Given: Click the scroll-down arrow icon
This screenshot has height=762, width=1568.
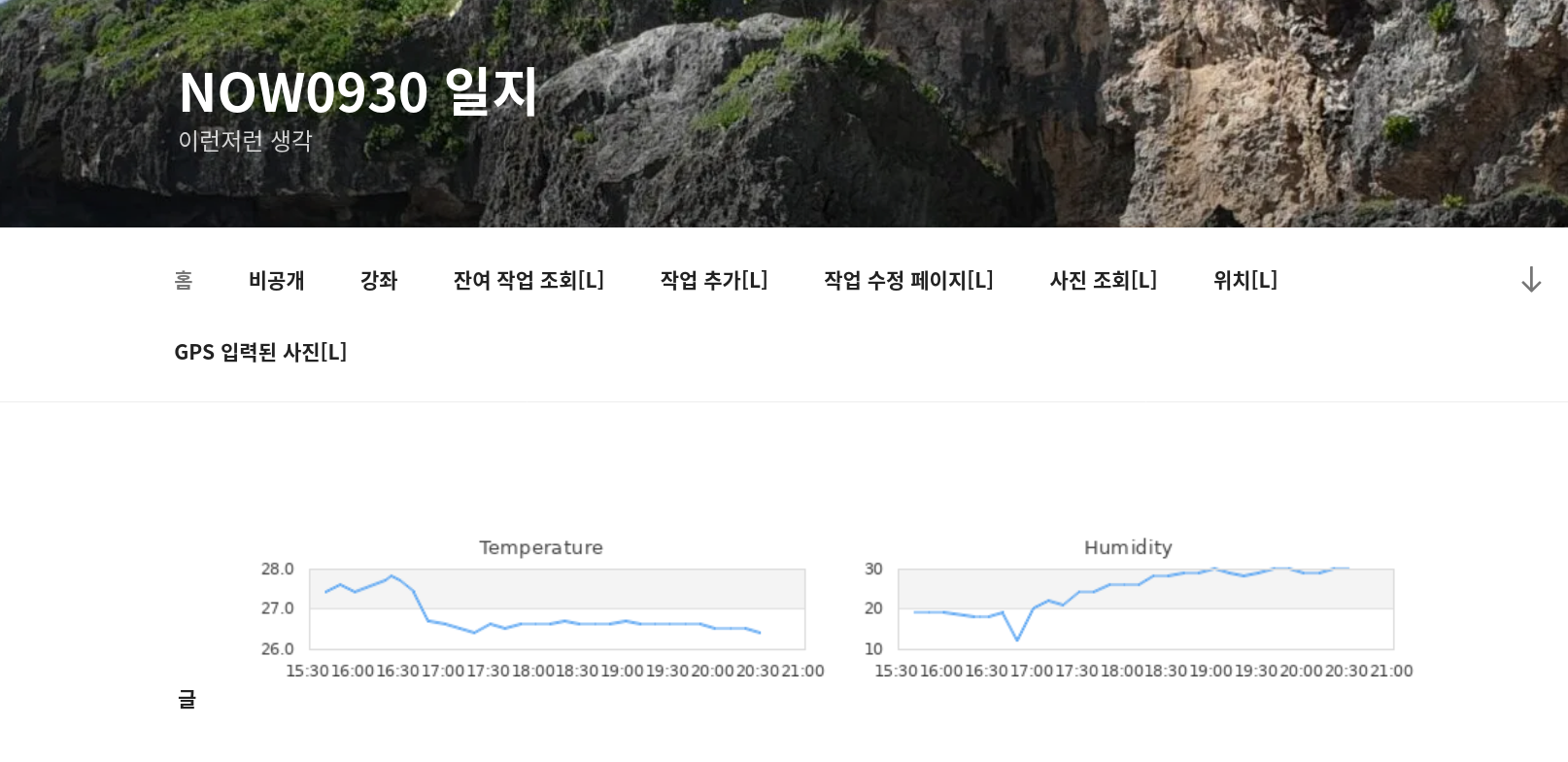Looking at the screenshot, I should [1531, 280].
